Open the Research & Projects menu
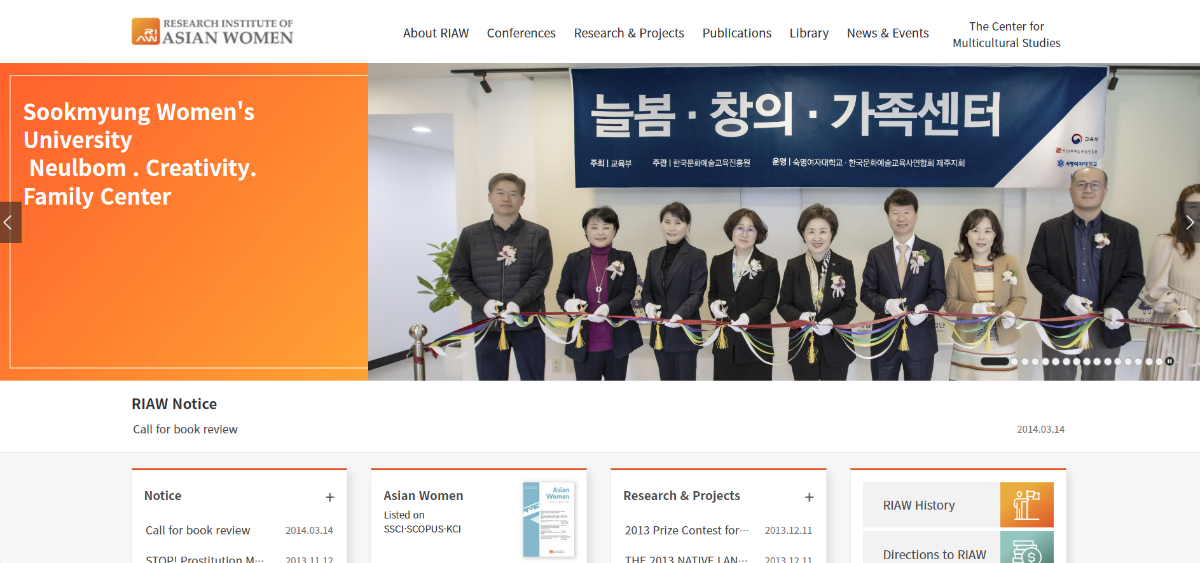 pyautogui.click(x=629, y=33)
